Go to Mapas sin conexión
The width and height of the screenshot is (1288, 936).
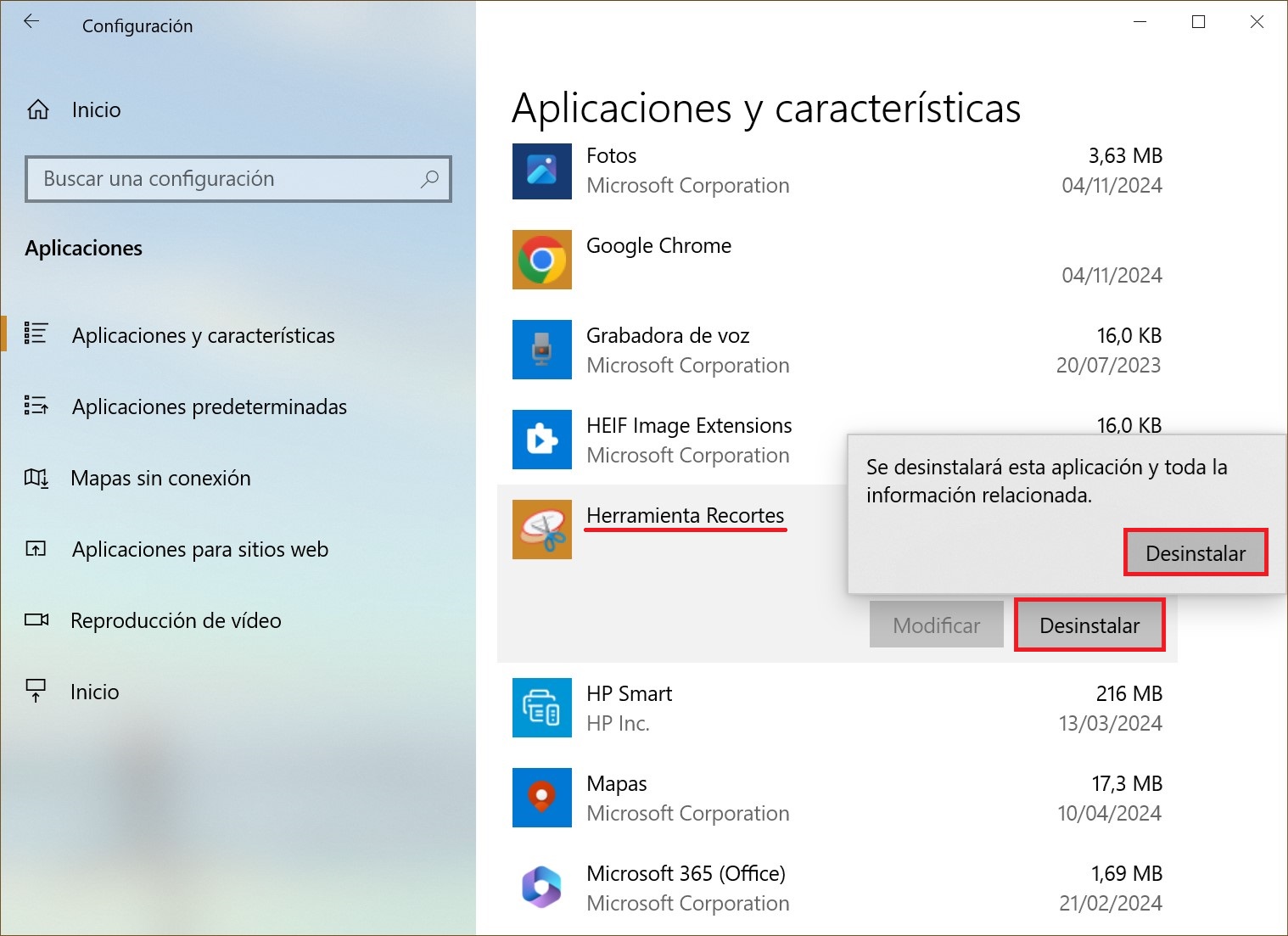160,478
